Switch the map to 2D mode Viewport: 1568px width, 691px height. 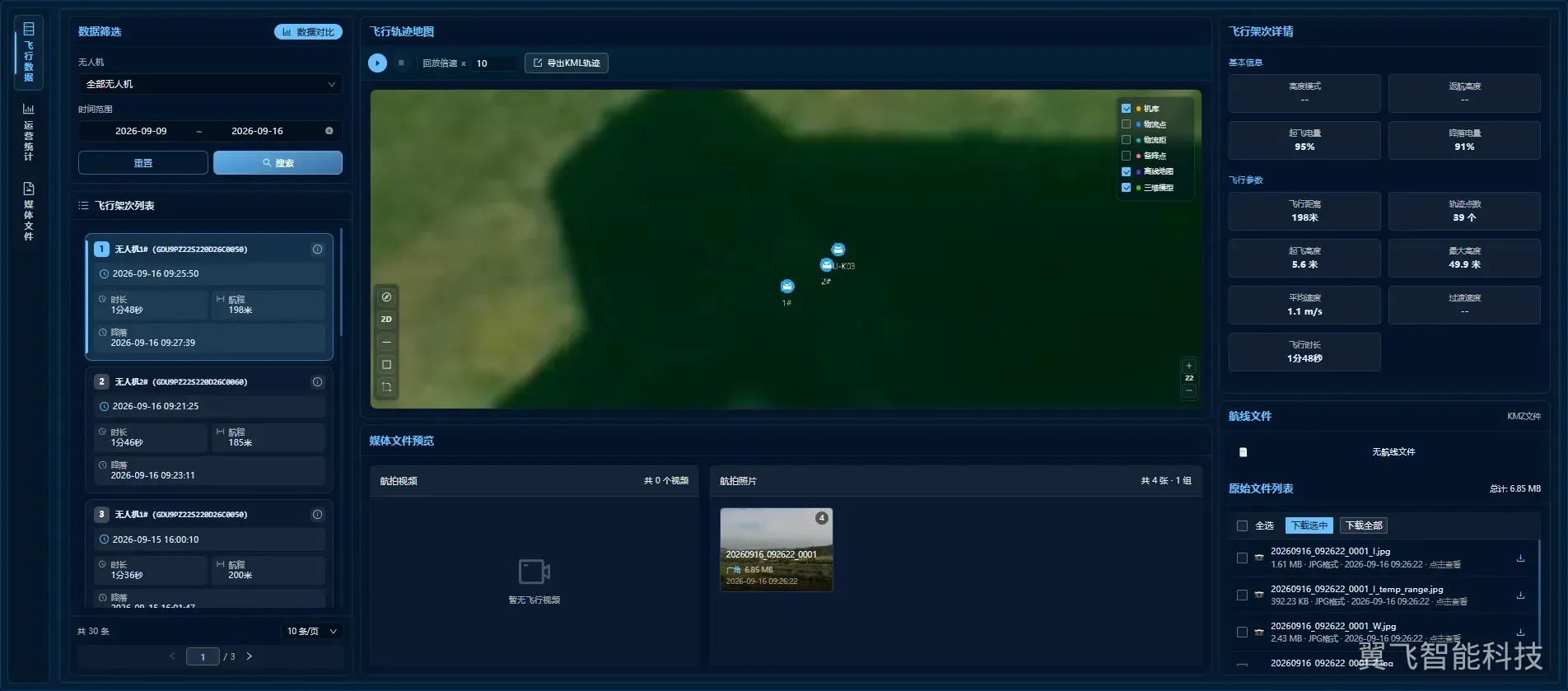pos(386,320)
